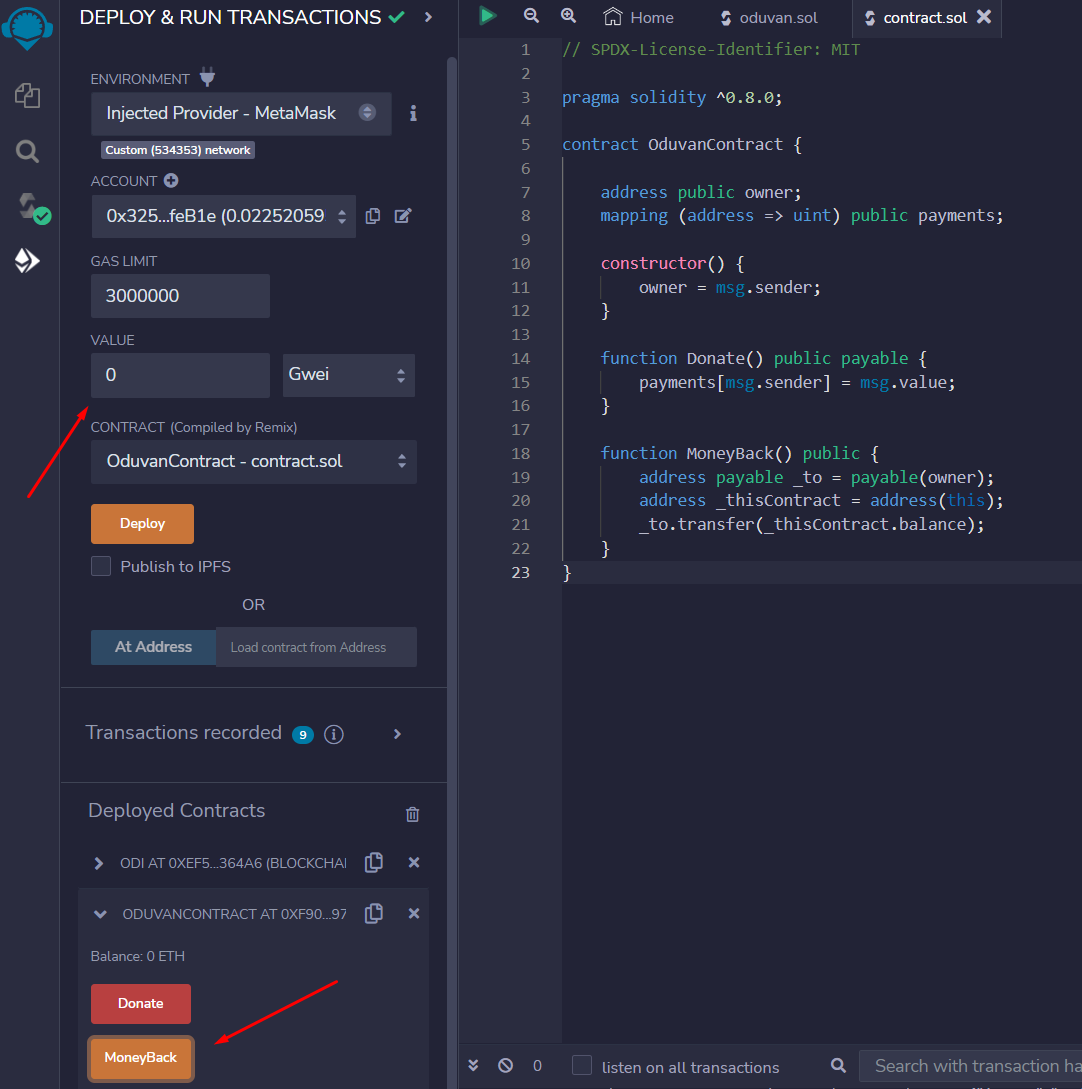This screenshot has width=1082, height=1089.
Task: Open the Contract selection dropdown
Action: [253, 462]
